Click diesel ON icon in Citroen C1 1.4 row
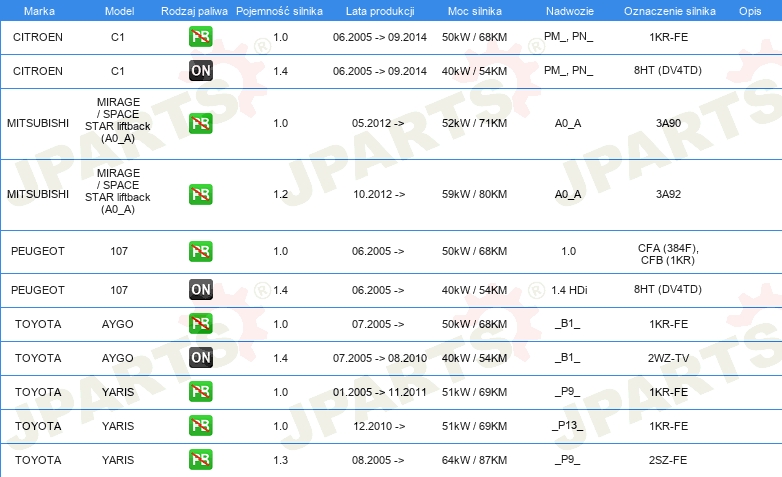The image size is (782, 477). (x=200, y=71)
